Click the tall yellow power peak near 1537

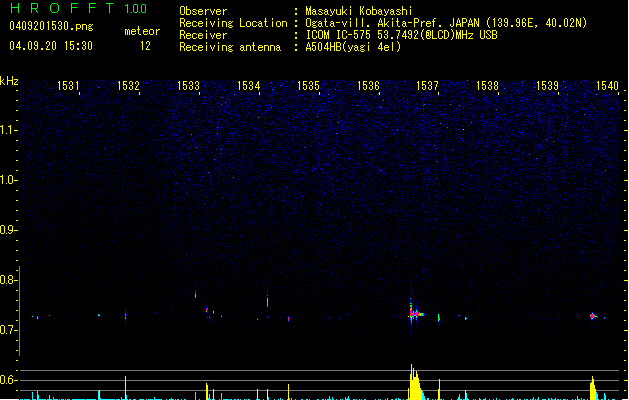pyautogui.click(x=416, y=382)
